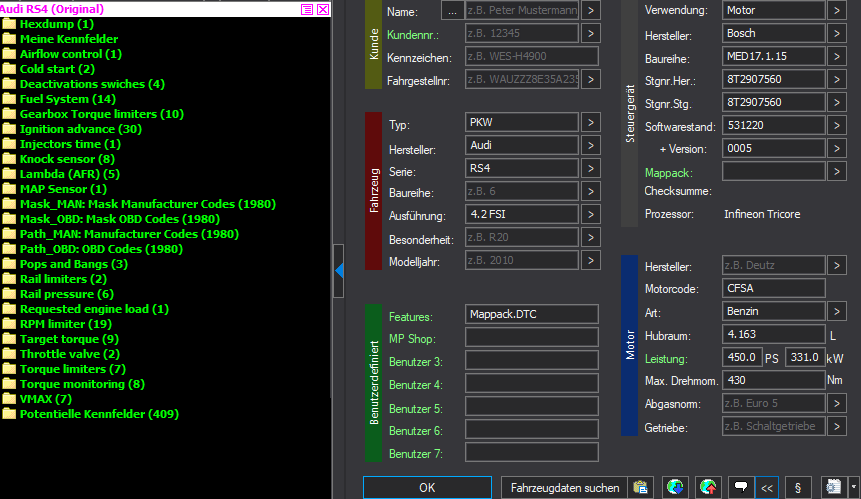Open the arrow next to Softwarestand 531220
The width and height of the screenshot is (861, 499).
pos(836,126)
